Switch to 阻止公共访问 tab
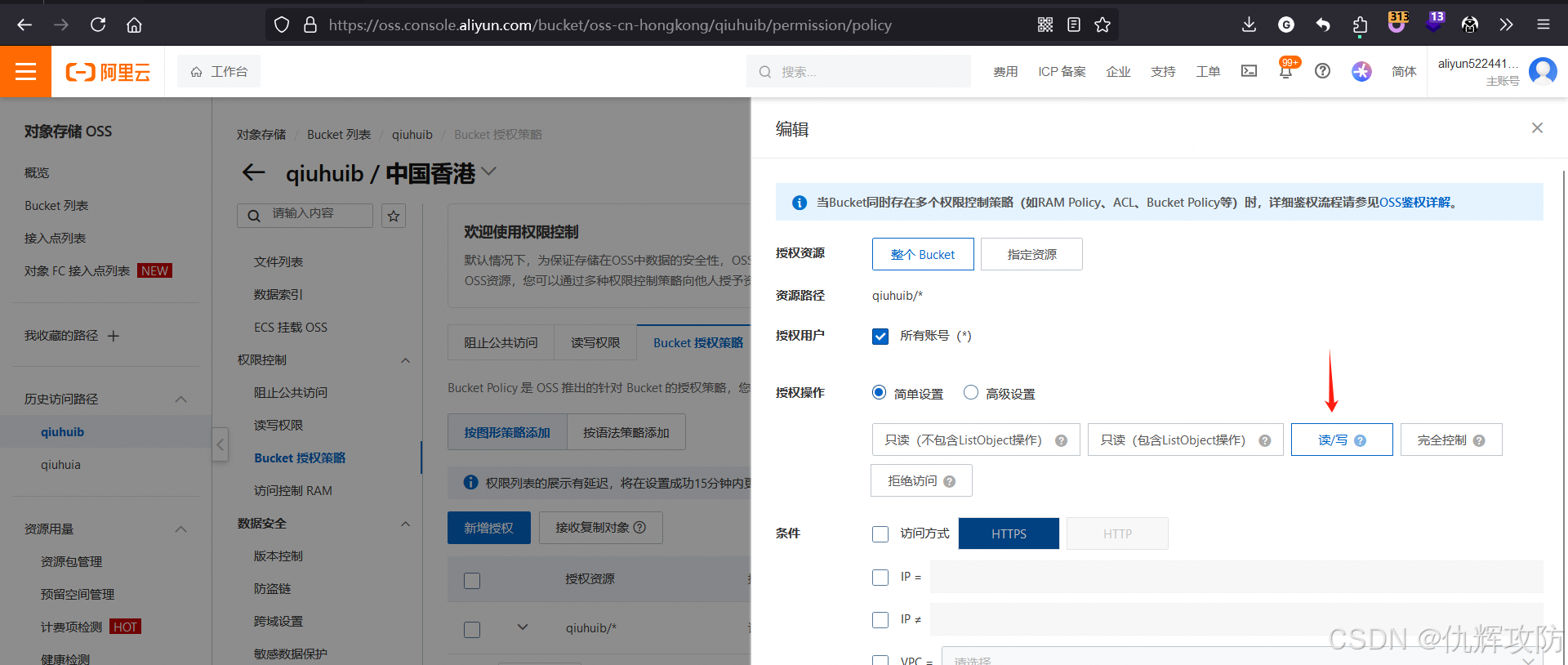Screen dimensions: 1568x665 point(501,343)
